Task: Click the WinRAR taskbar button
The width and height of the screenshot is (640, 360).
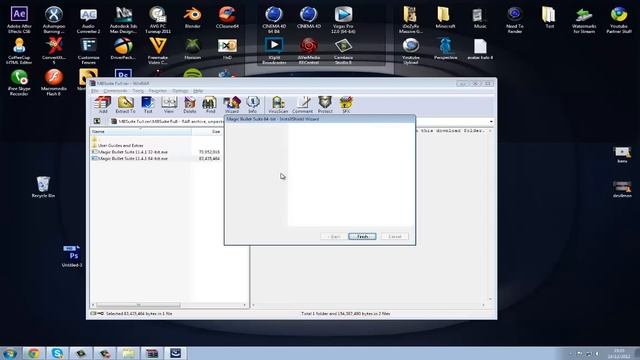Action: 152,353
